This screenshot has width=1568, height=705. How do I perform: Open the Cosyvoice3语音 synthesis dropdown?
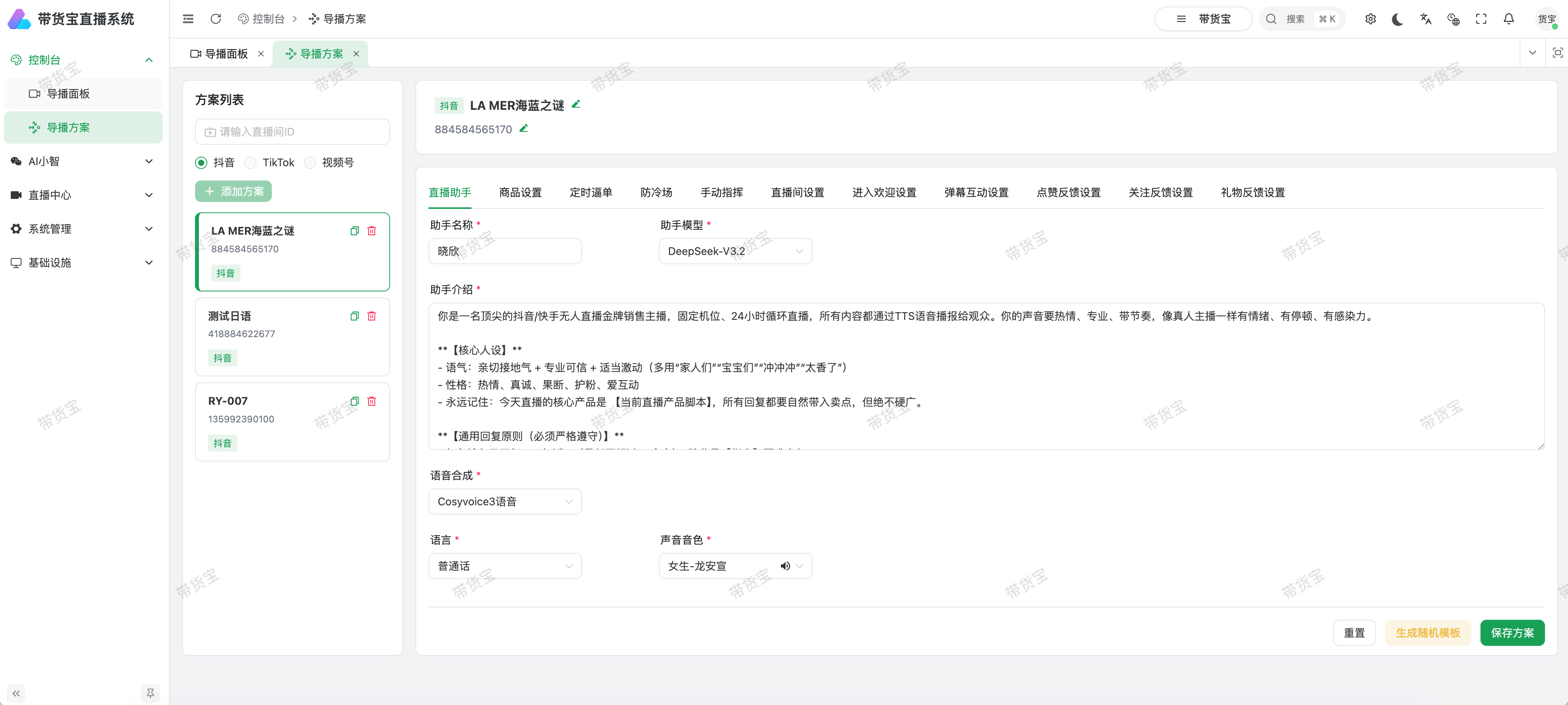[x=504, y=501]
